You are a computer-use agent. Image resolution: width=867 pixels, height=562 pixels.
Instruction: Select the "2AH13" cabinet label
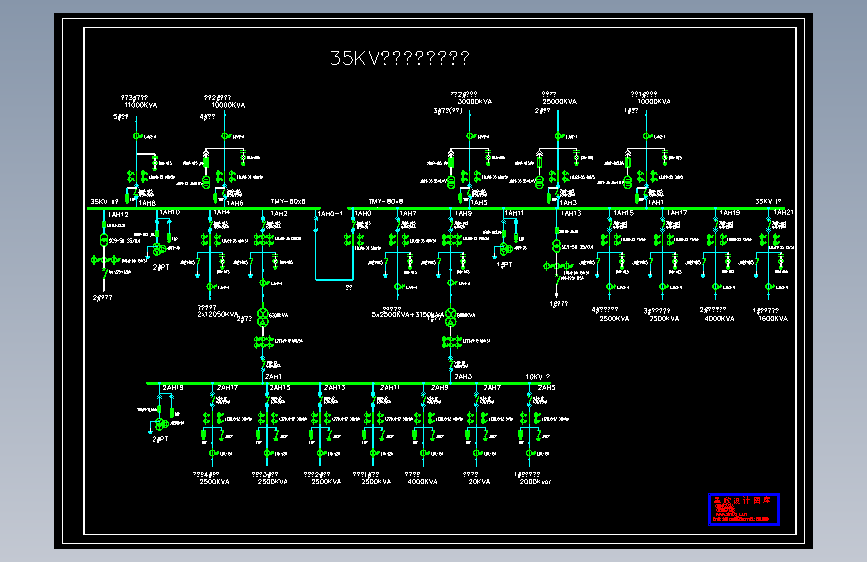[335, 388]
